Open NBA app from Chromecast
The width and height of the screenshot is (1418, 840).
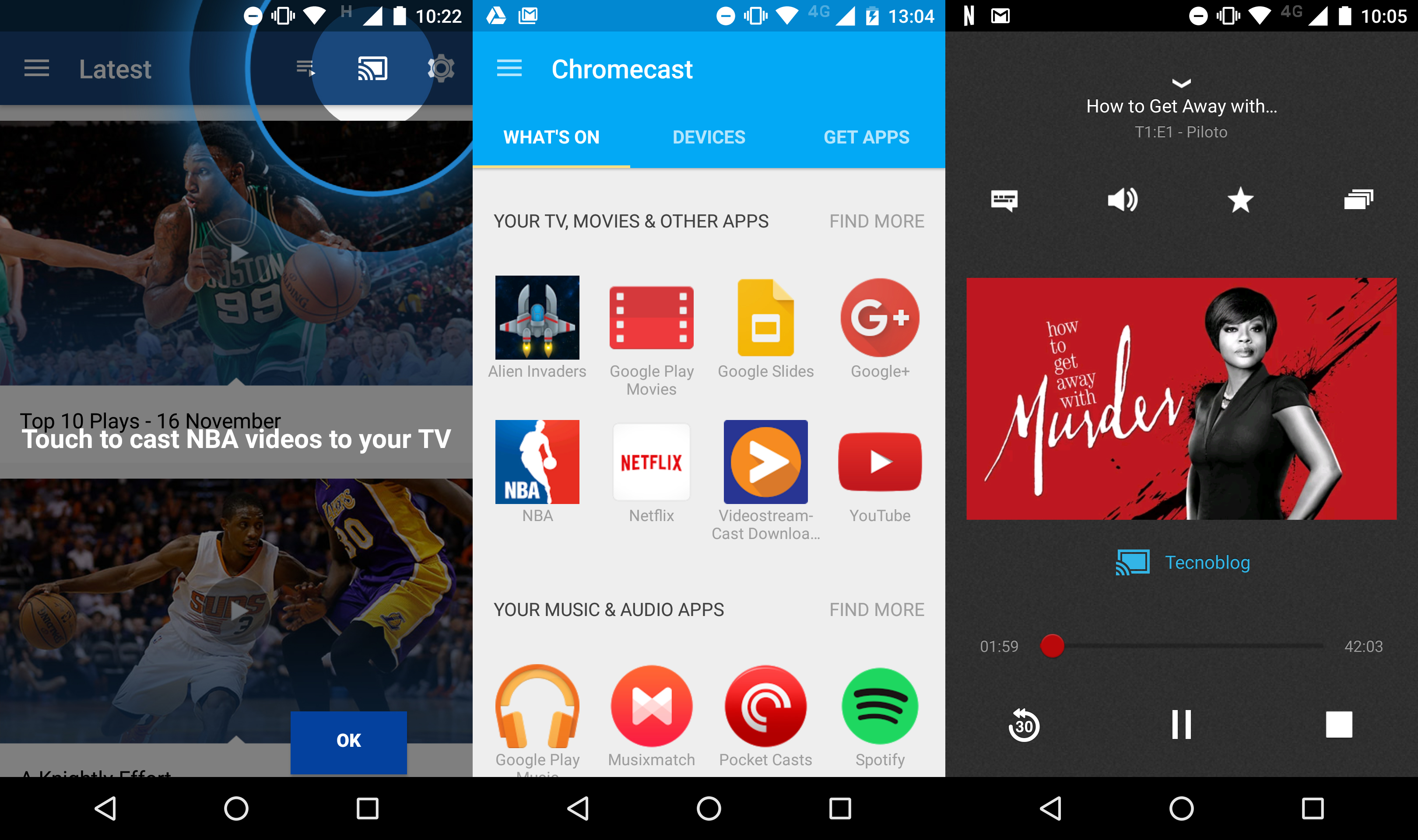[x=538, y=462]
